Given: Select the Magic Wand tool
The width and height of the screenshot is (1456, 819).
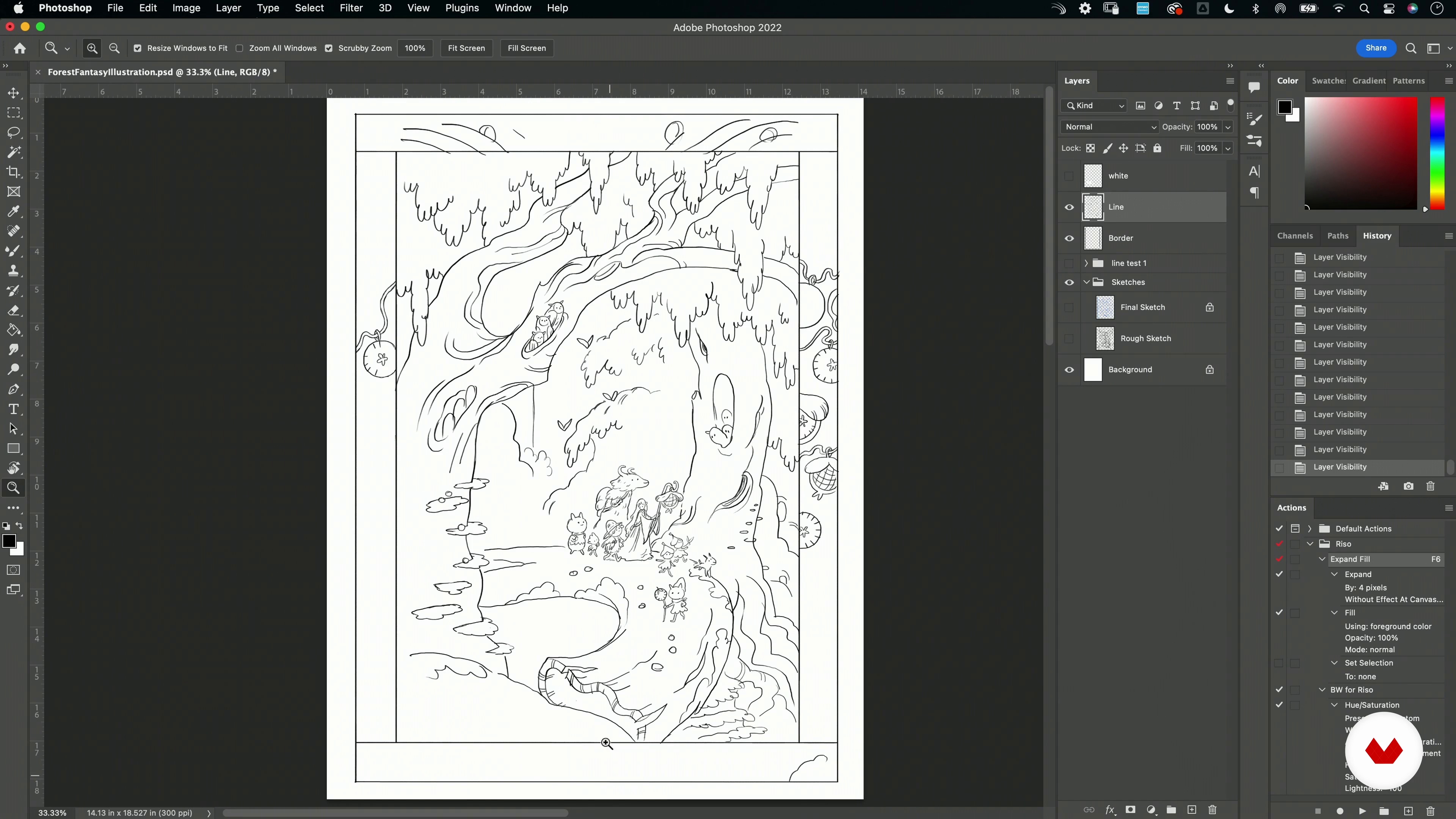Looking at the screenshot, I should click(x=14, y=152).
